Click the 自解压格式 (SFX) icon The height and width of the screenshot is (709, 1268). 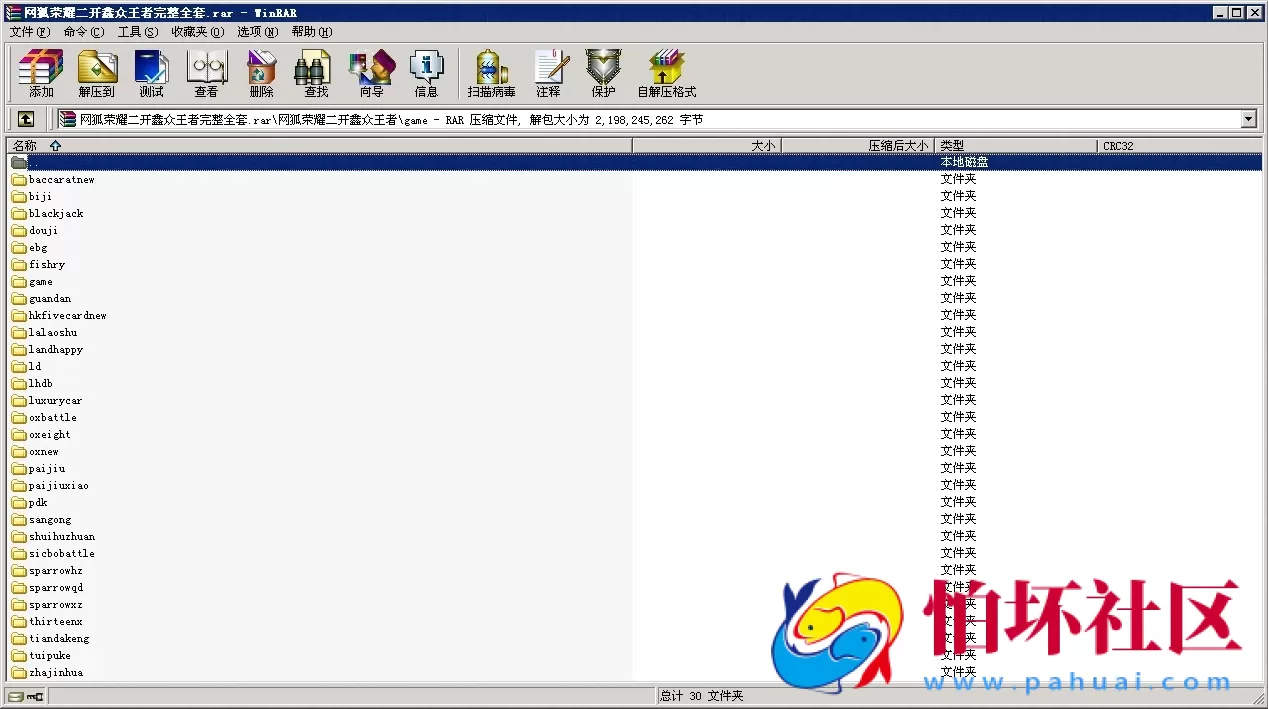click(666, 74)
